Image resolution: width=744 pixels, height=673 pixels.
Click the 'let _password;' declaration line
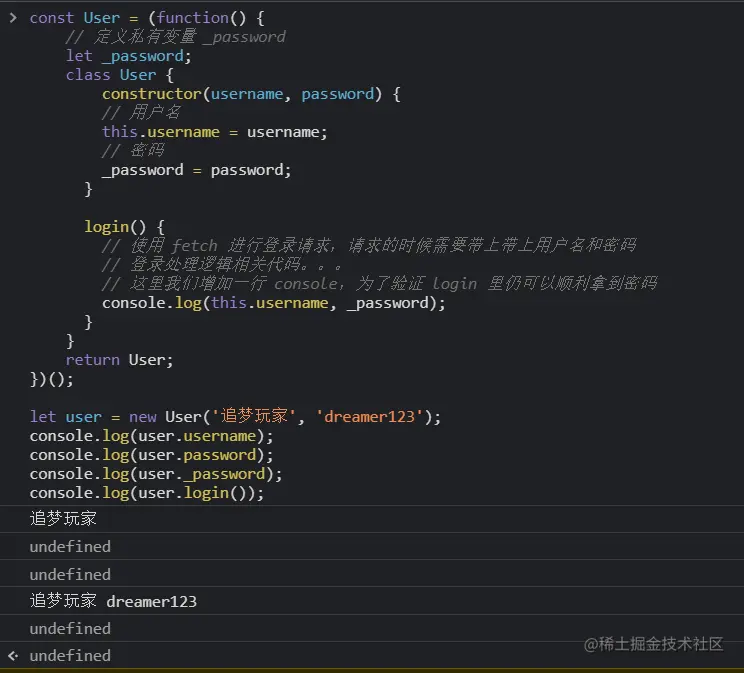click(129, 56)
